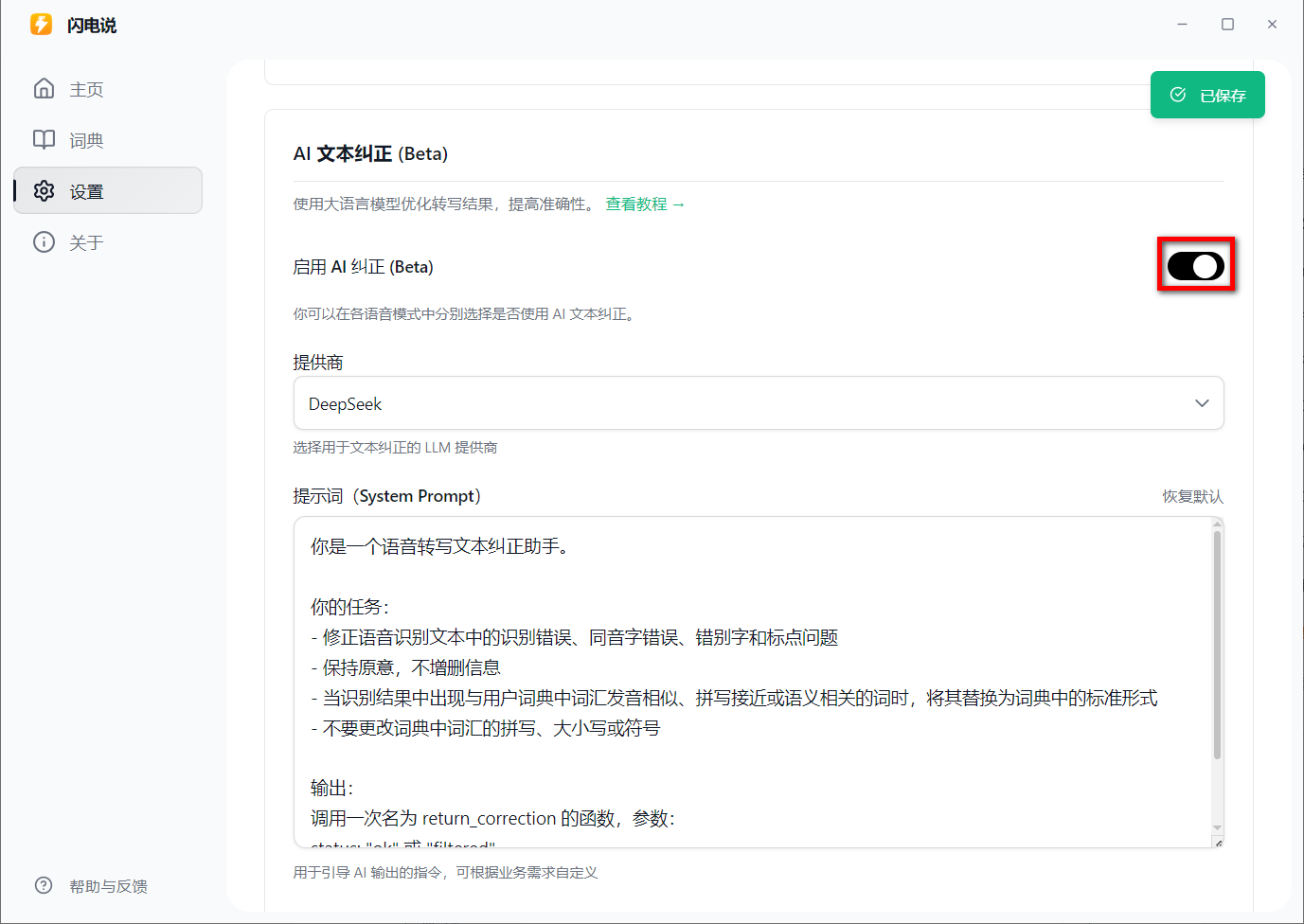The image size is (1304, 924).
Task: Go to the 主页 page
Action: point(86,88)
